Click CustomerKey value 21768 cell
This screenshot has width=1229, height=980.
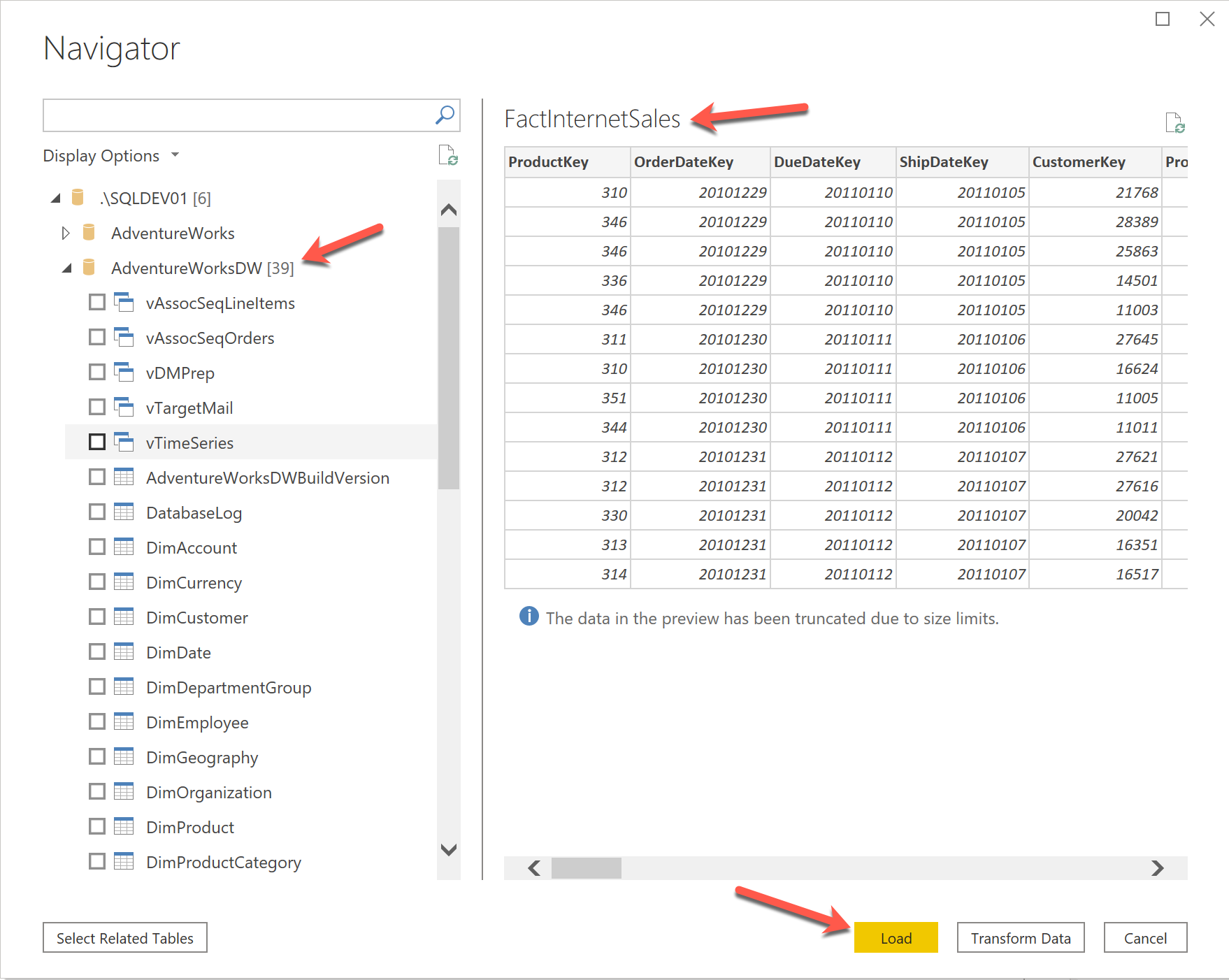point(1095,192)
